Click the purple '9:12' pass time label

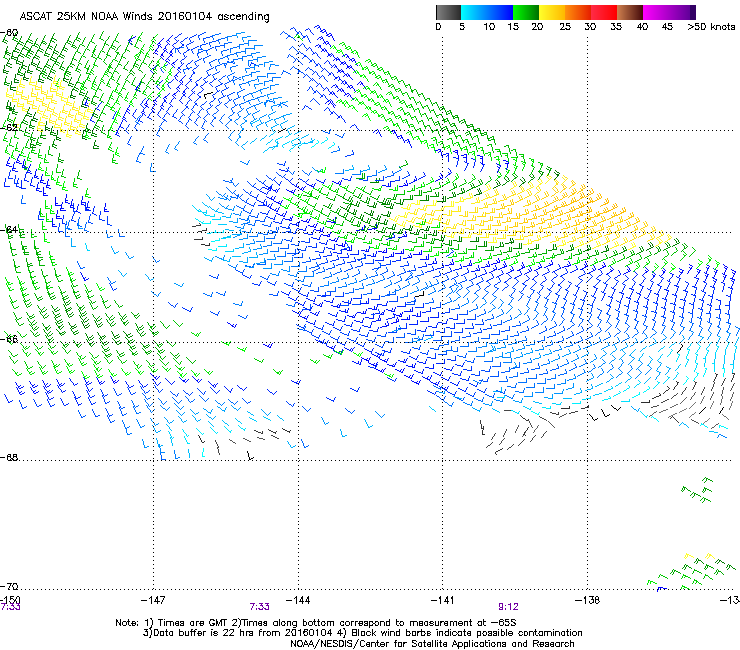click(x=508, y=607)
